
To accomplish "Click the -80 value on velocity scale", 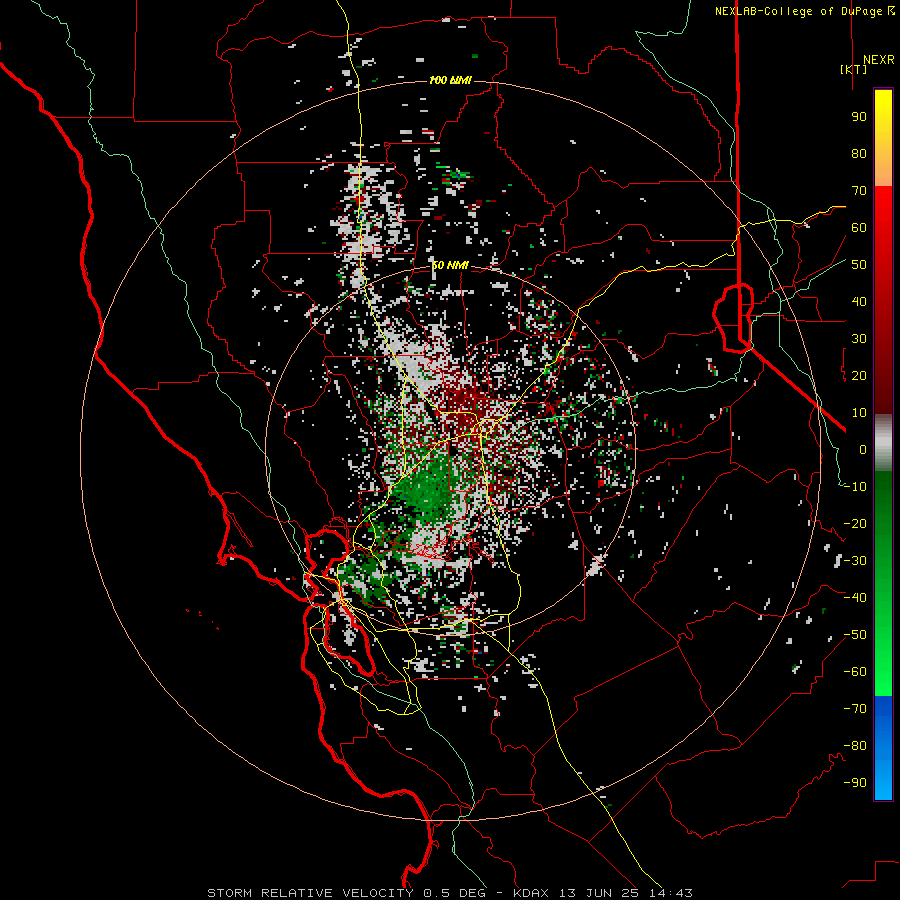I will 855,746.
